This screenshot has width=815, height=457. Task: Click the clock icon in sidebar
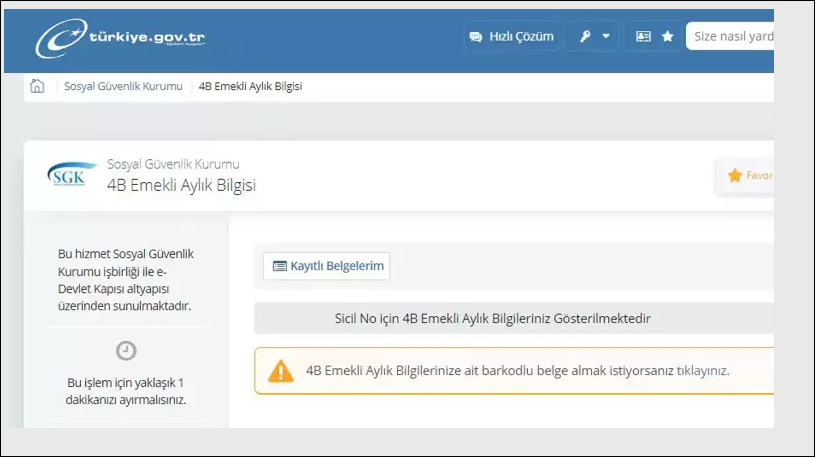(x=127, y=350)
